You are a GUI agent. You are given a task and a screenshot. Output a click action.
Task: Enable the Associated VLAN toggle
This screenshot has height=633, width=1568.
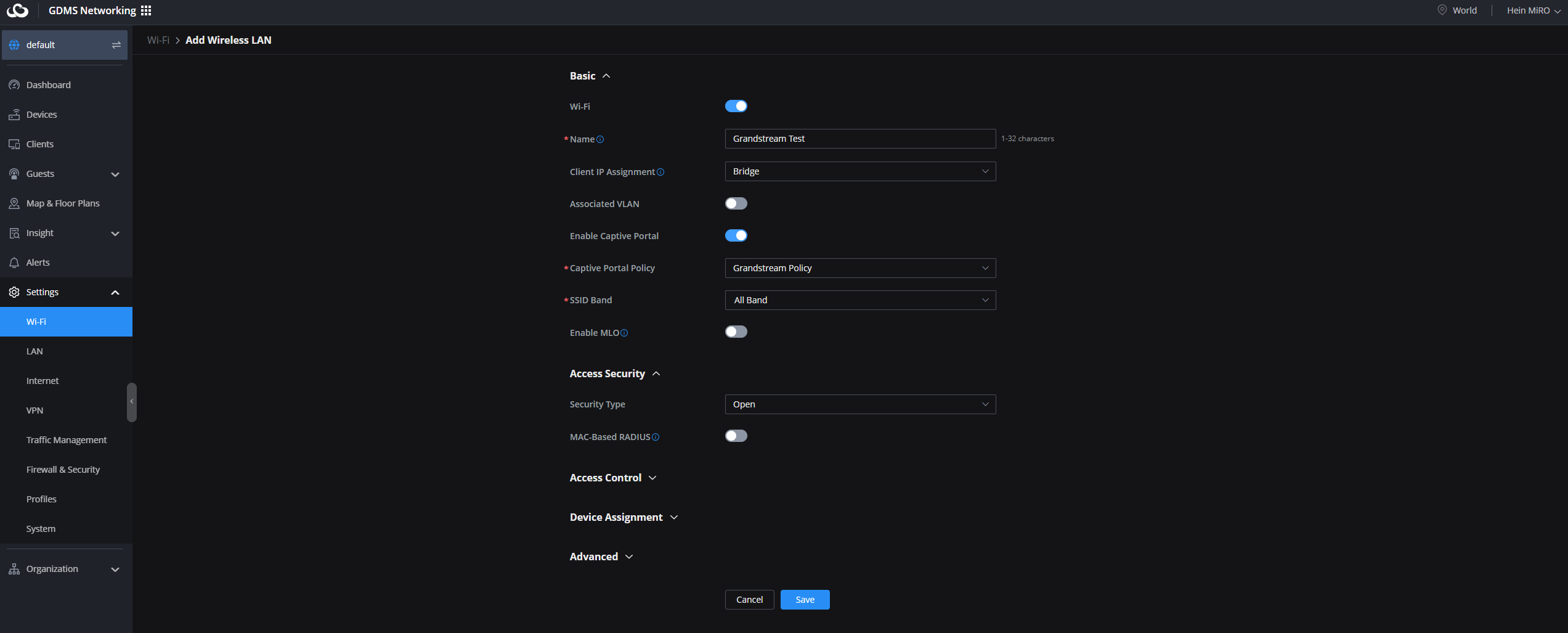coord(736,203)
